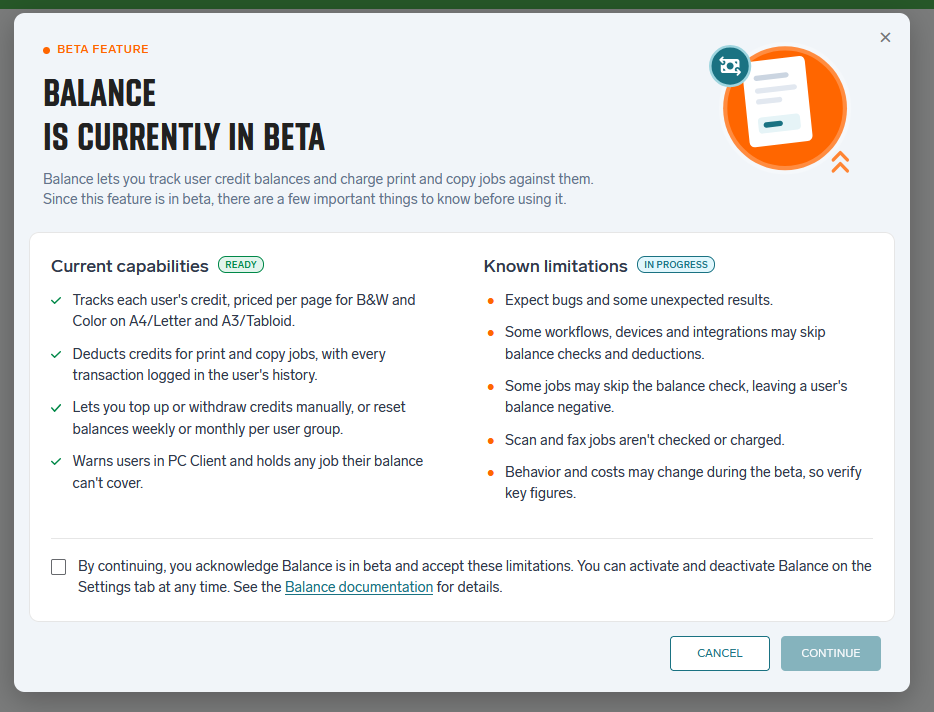Click the checkmark beside "Lets you top up"
Viewport: 934px width, 712px height.
click(56, 408)
